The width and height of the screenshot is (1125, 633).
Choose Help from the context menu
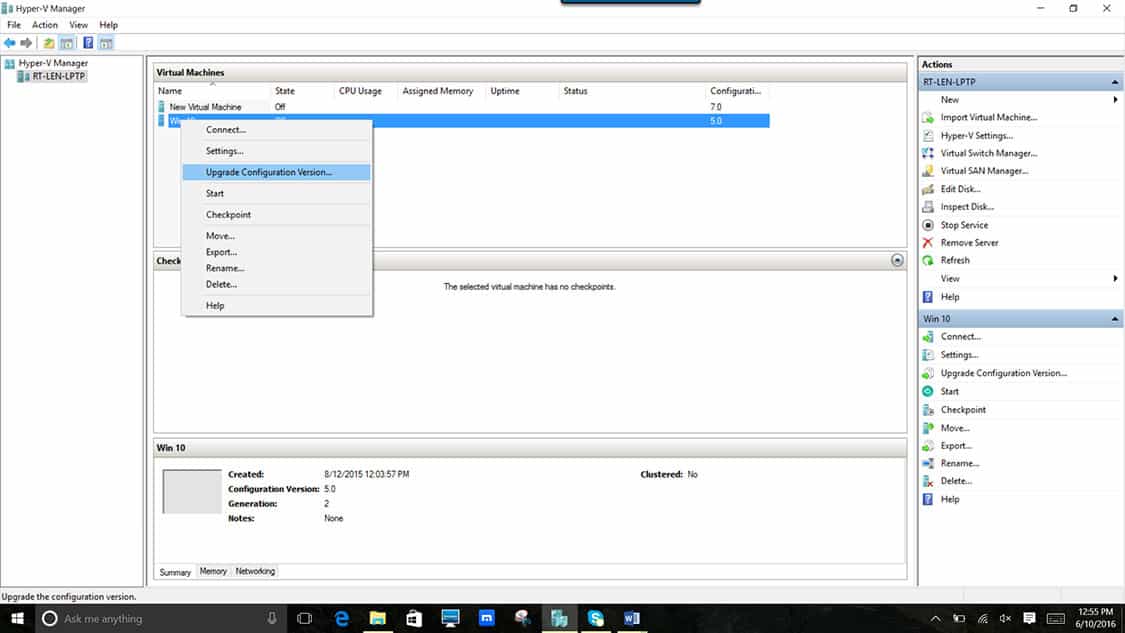[x=277, y=305]
